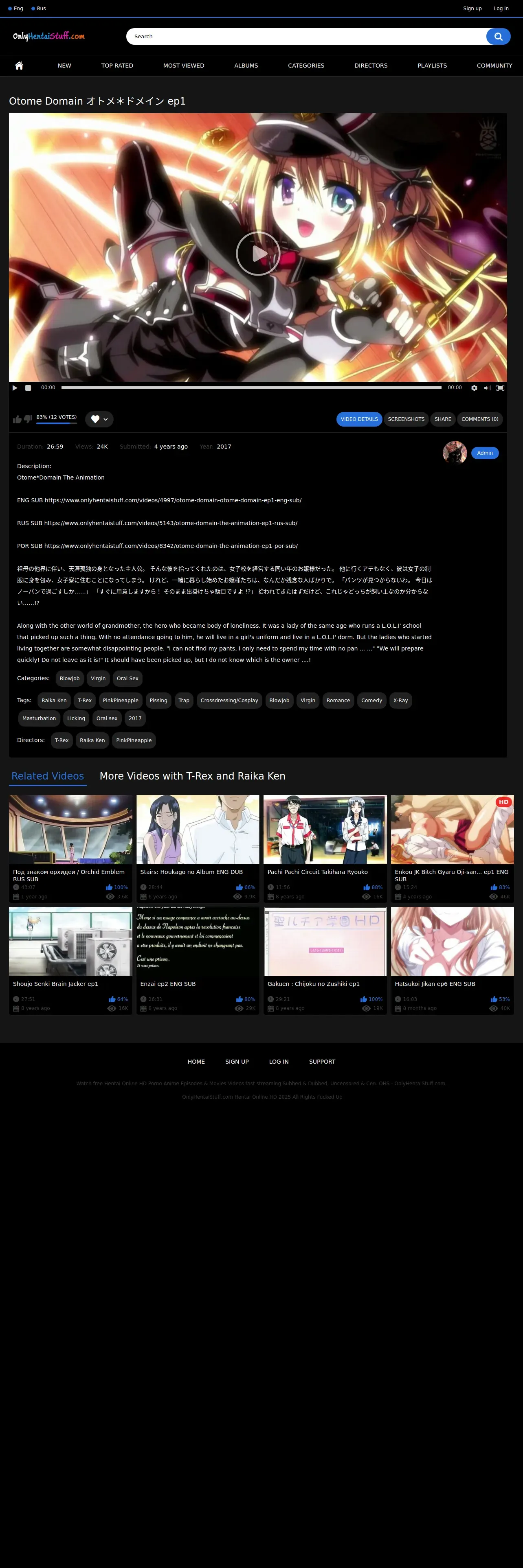The height and width of the screenshot is (1568, 523).
Task: Click the video seek progress bar
Action: [x=251, y=388]
